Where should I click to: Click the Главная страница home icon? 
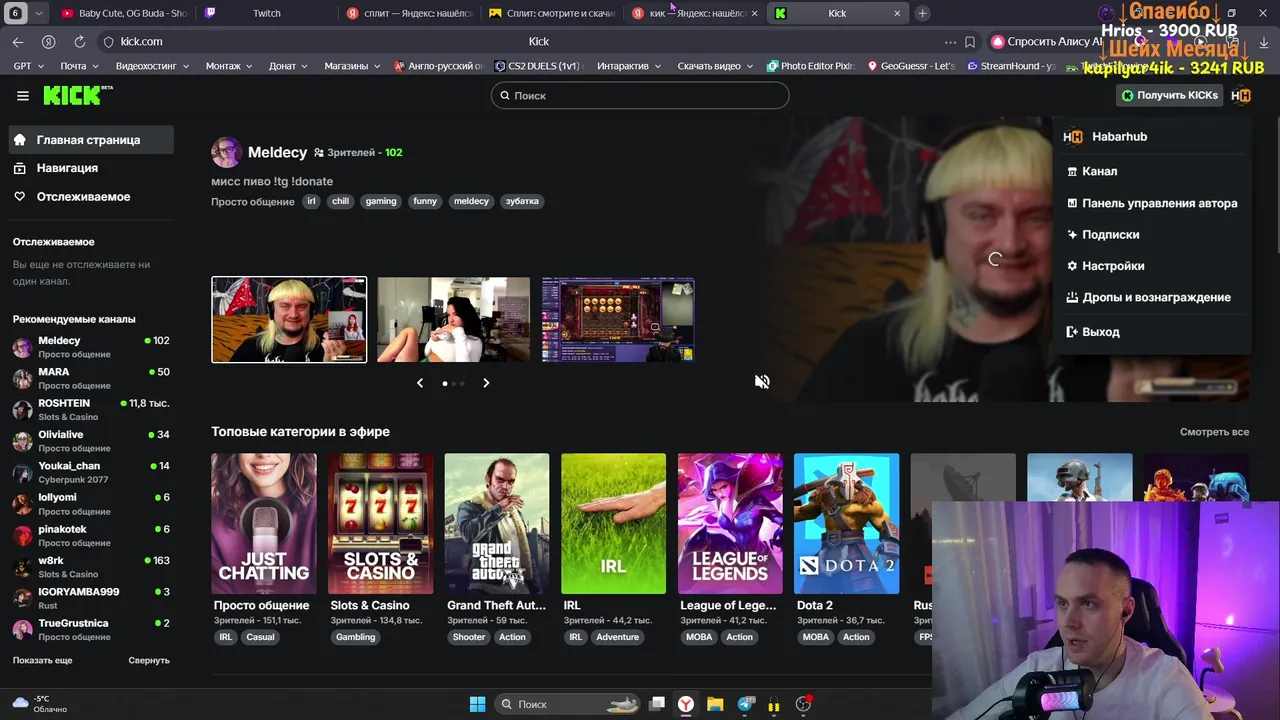click(20, 140)
